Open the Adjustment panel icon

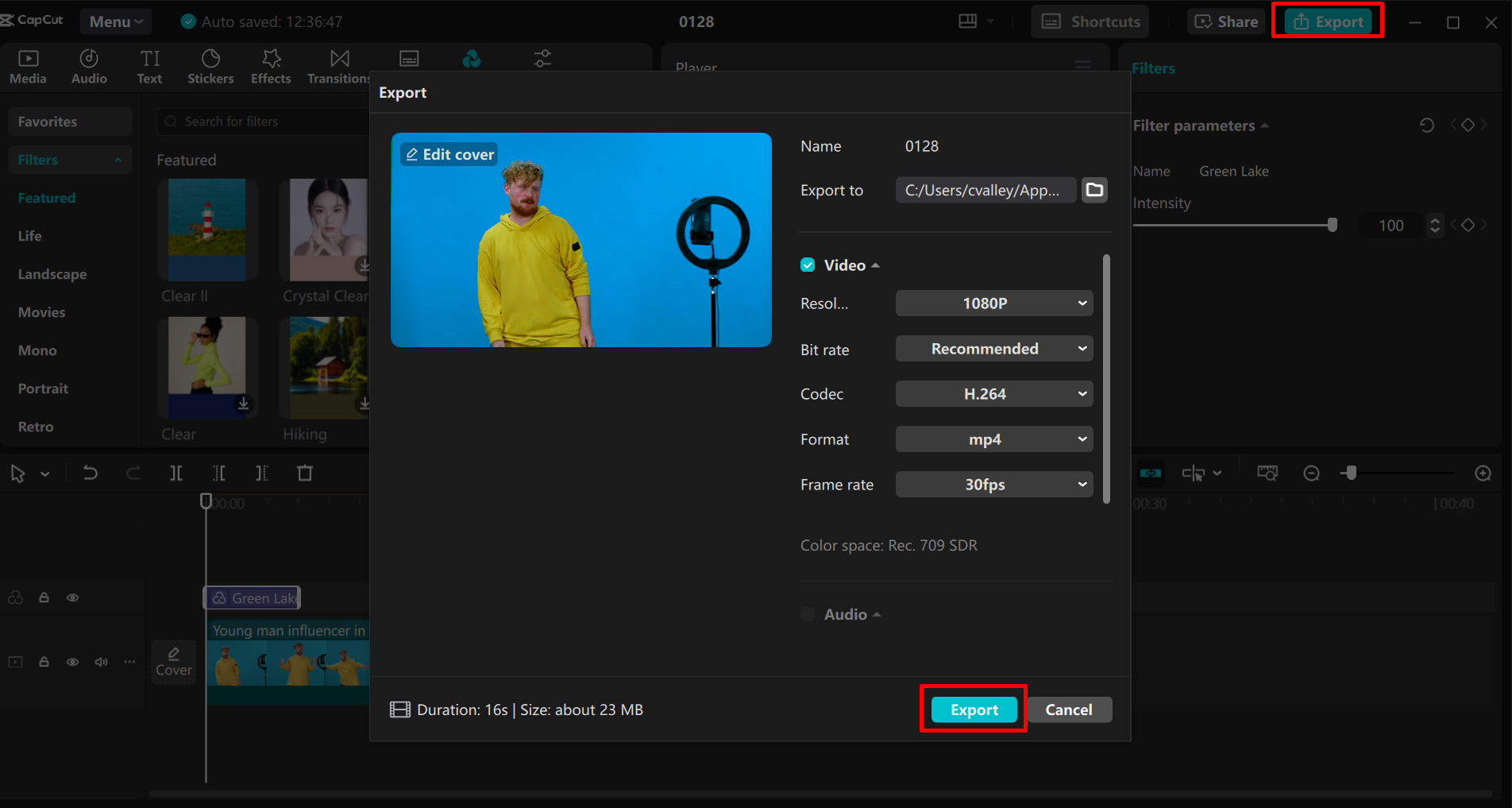coord(542,59)
